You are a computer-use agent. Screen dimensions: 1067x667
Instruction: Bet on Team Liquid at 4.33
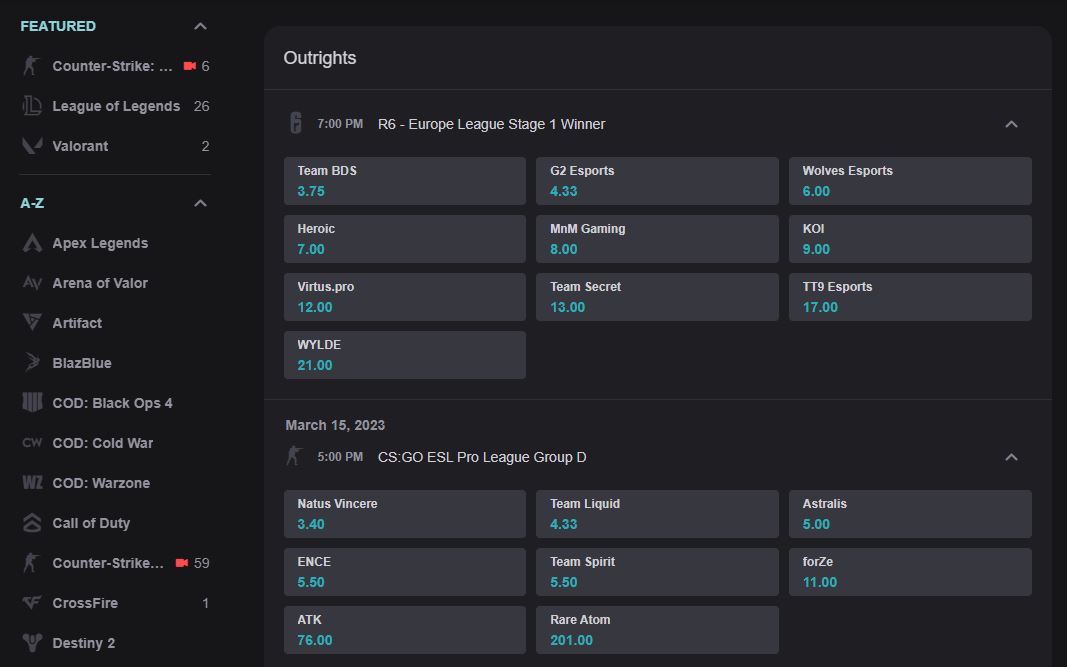coord(657,514)
